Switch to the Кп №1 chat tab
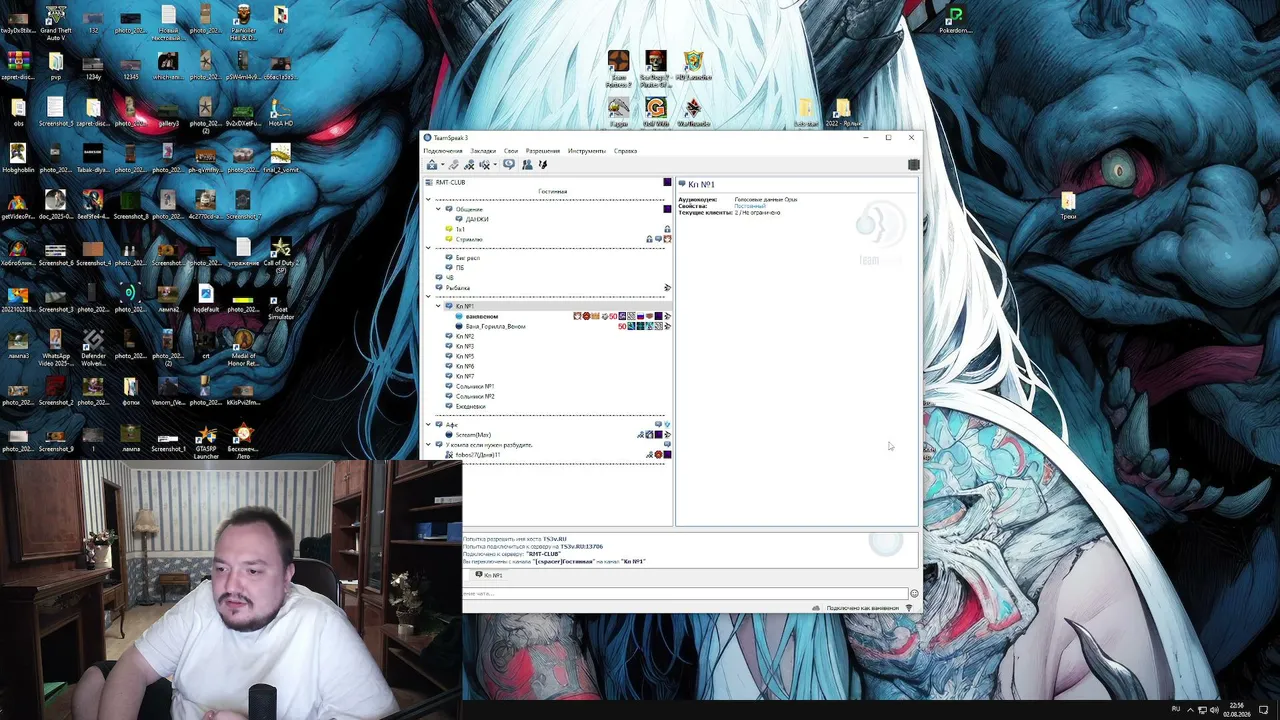The width and height of the screenshot is (1280, 720). click(490, 575)
